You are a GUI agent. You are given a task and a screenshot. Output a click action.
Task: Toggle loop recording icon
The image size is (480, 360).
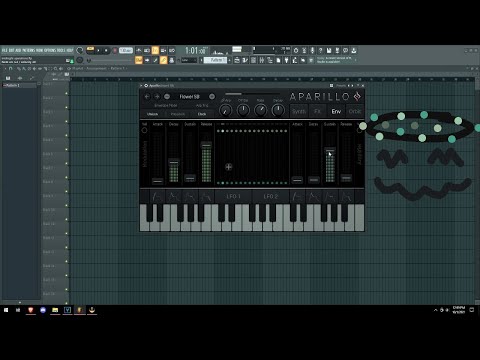click(172, 50)
